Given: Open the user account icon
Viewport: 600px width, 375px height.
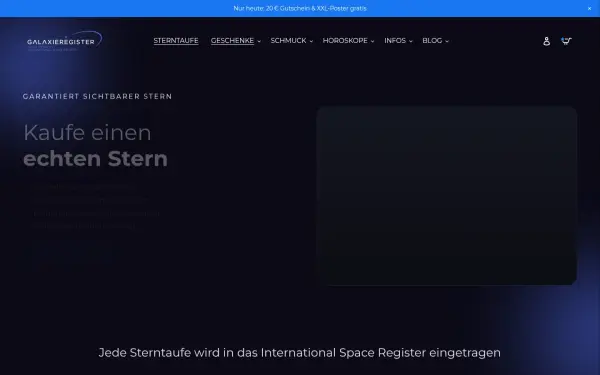Looking at the screenshot, I should click(546, 41).
